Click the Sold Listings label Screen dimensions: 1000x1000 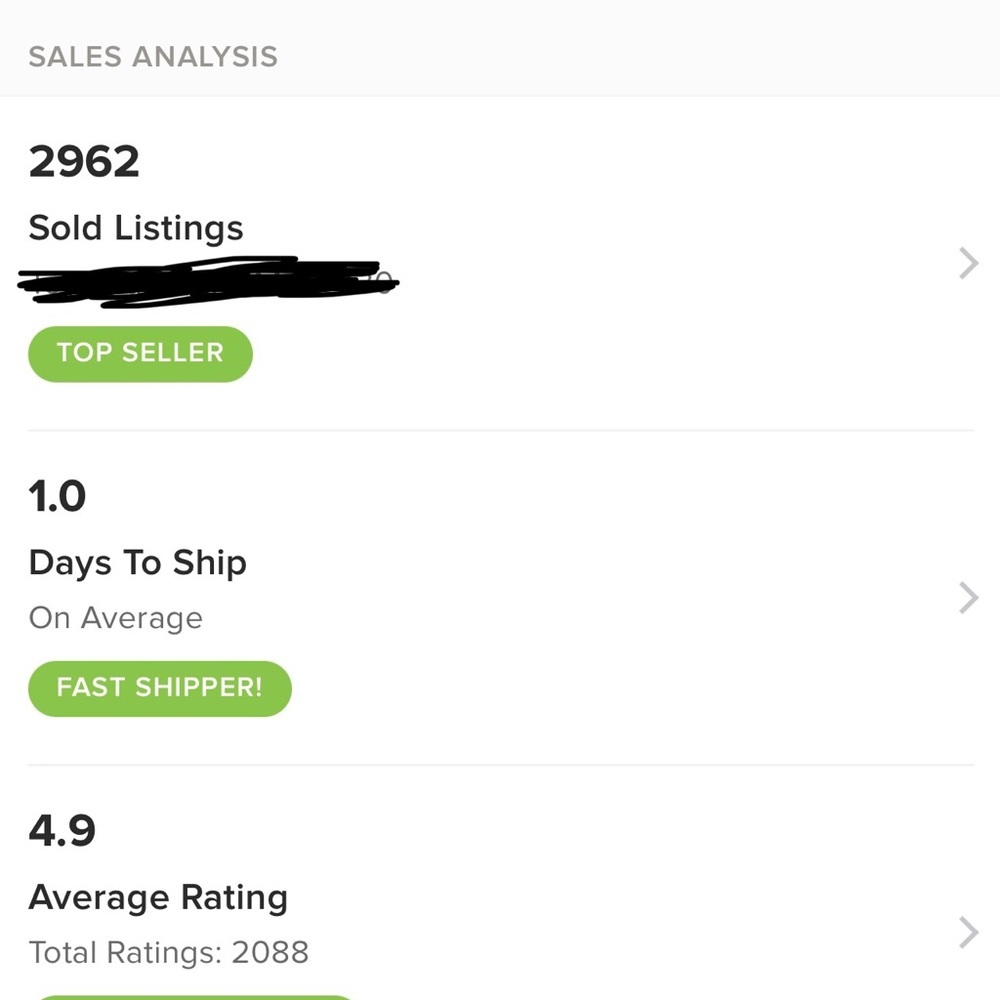(x=136, y=228)
